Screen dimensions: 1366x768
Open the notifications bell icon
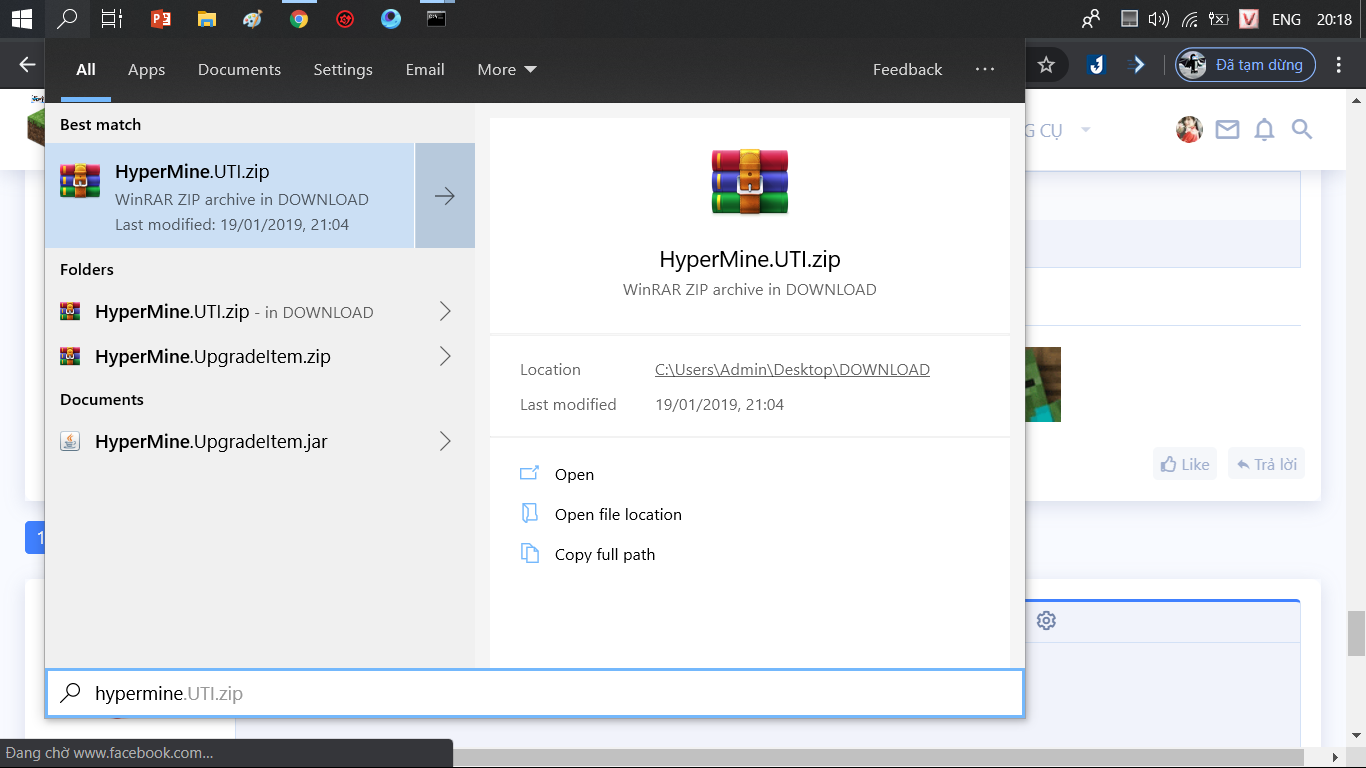coord(1264,129)
